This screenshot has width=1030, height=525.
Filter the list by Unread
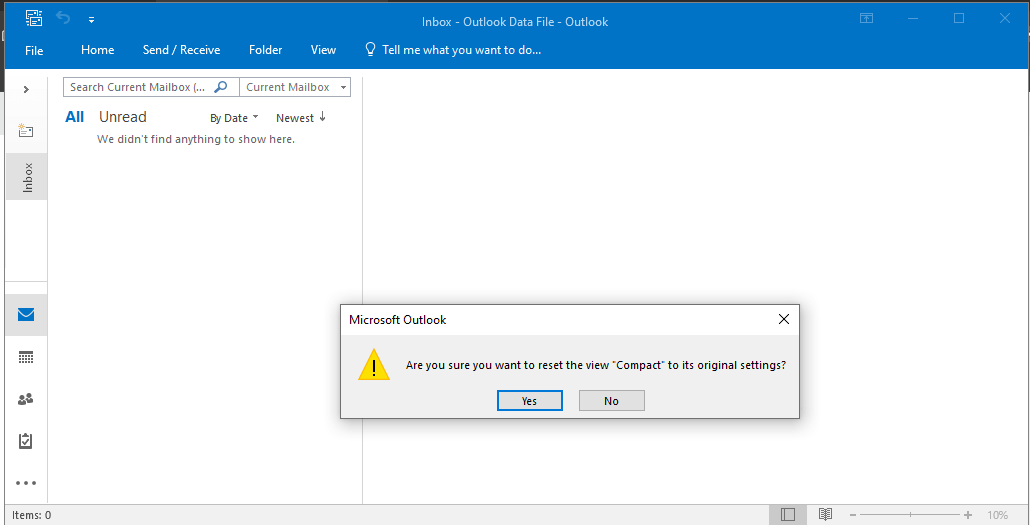123,117
